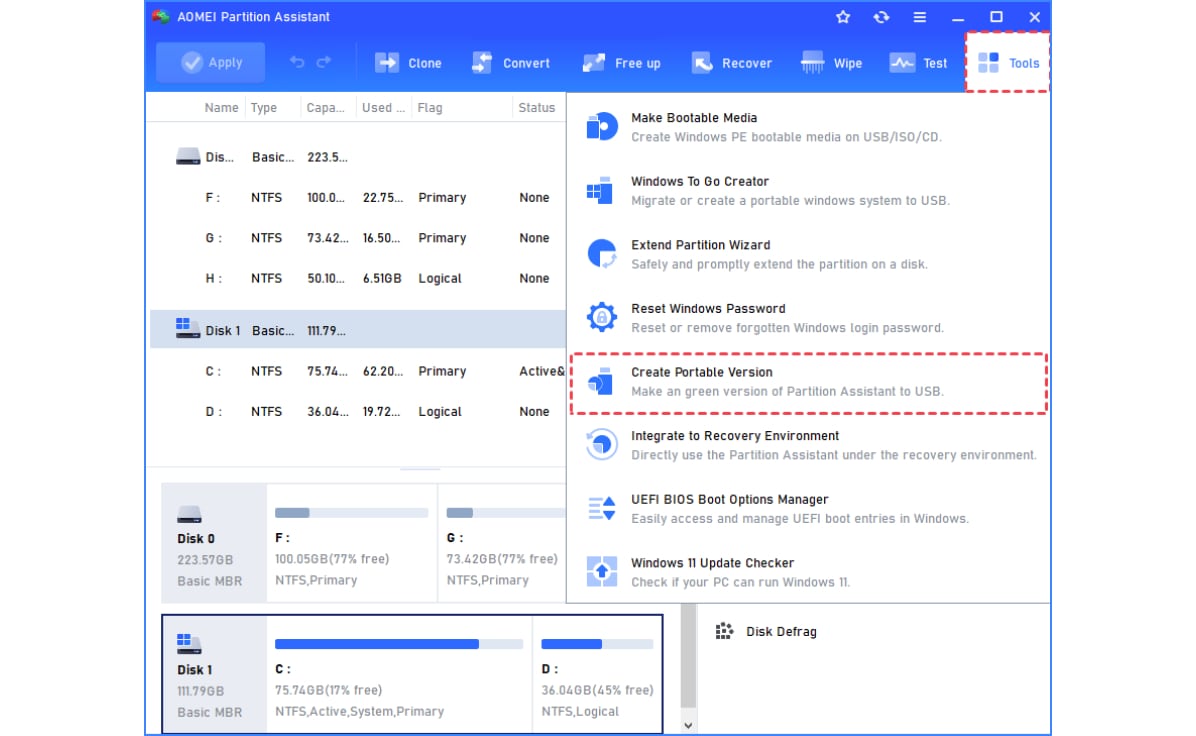1196x736 pixels.
Task: Click the Disk 1 Windows drive icon in list
Action: [188, 329]
